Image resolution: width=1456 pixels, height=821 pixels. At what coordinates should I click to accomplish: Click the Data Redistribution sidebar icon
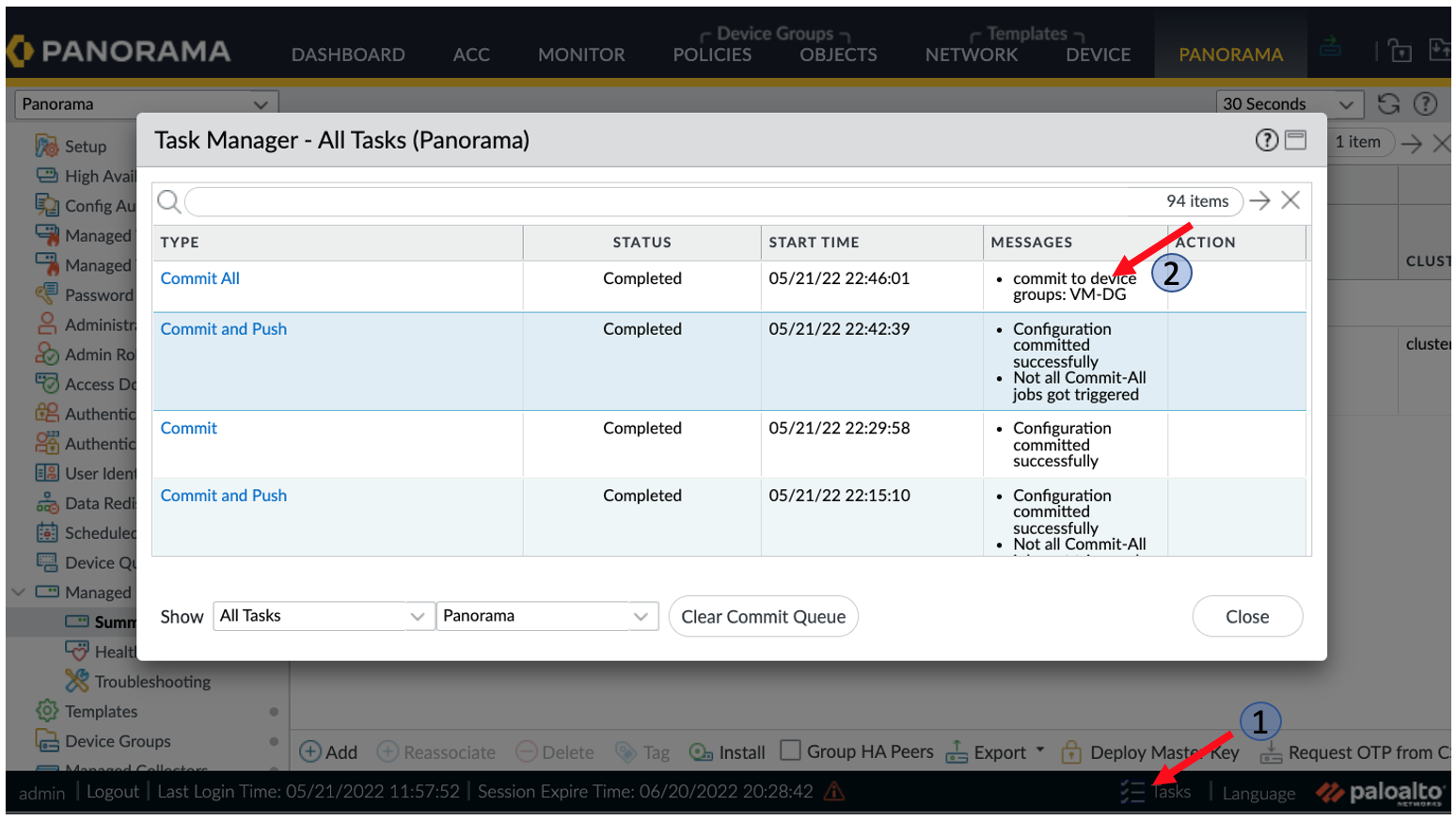coord(47,503)
